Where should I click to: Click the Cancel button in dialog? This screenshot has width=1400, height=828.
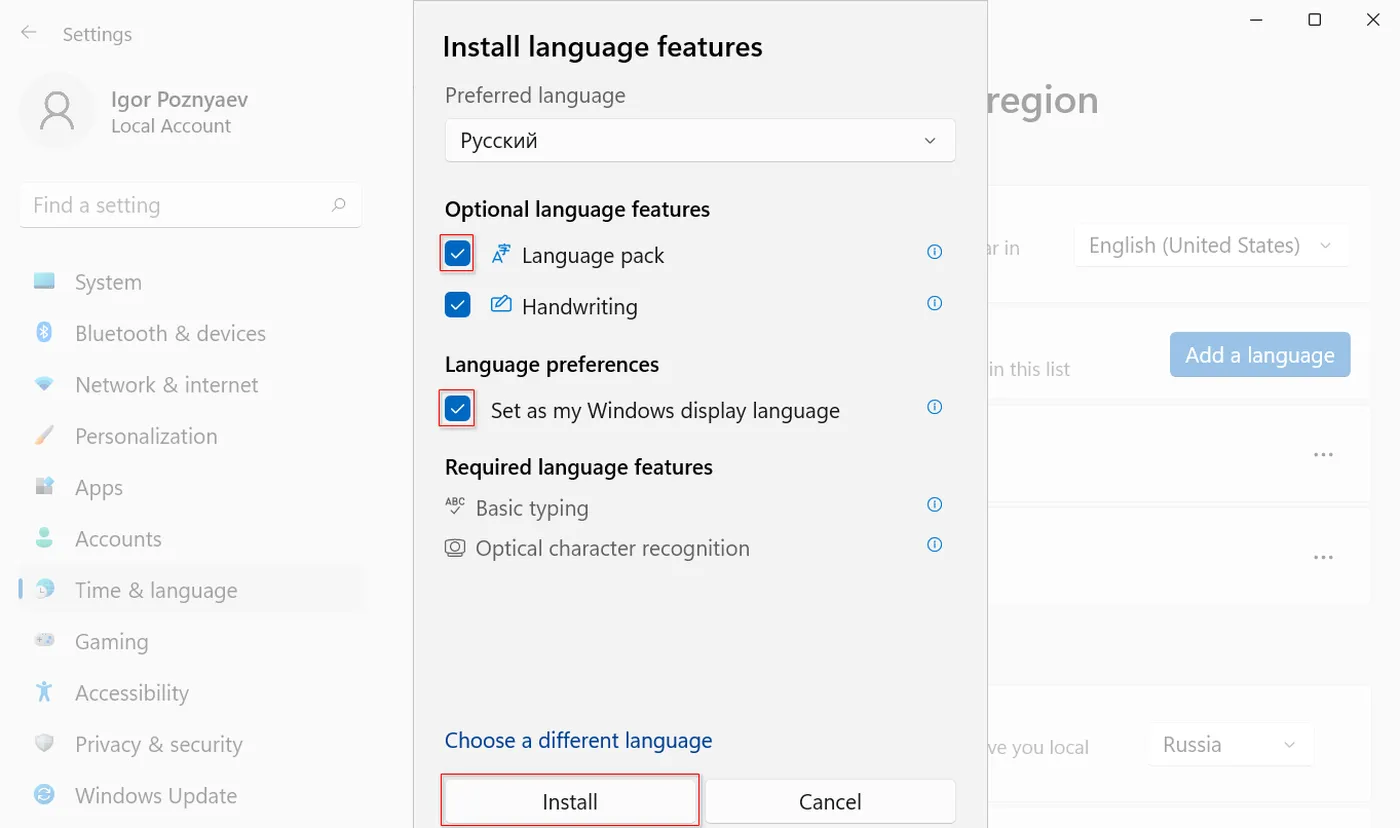tap(830, 801)
